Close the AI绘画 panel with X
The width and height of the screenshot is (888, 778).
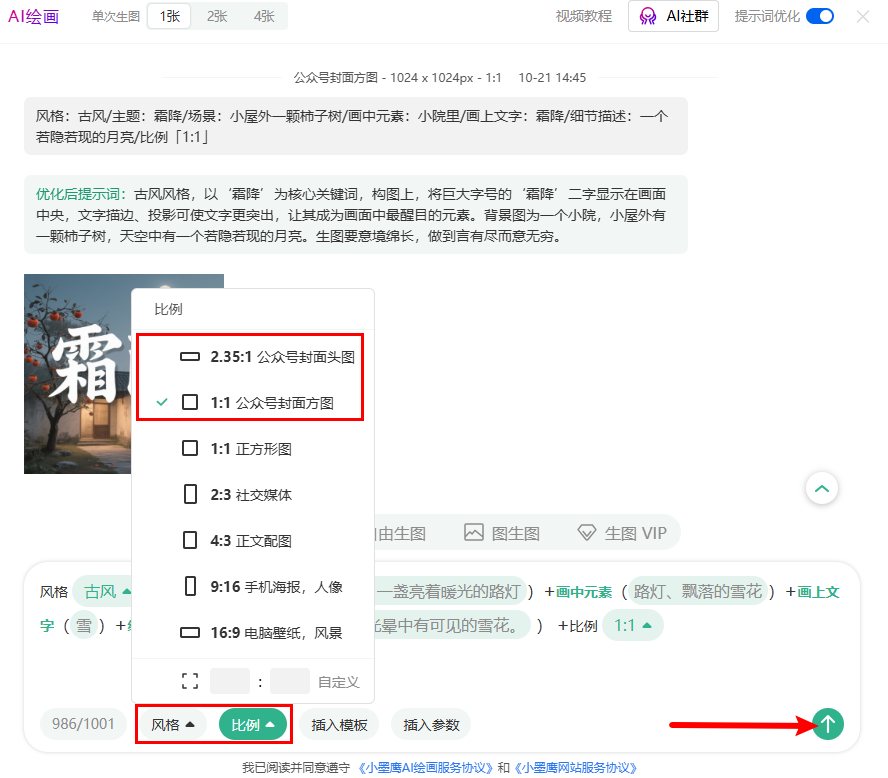pyautogui.click(x=863, y=16)
